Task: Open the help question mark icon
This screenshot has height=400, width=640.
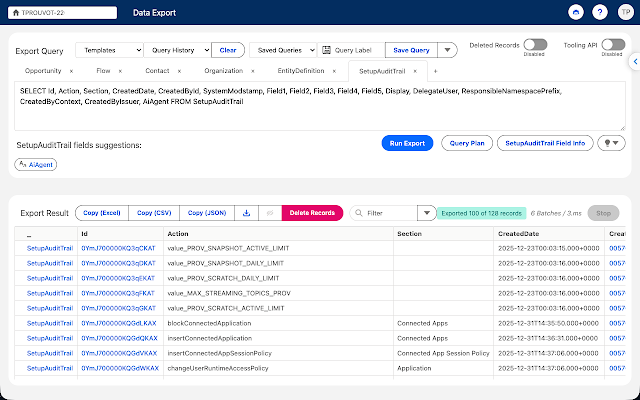Action: coord(600,12)
